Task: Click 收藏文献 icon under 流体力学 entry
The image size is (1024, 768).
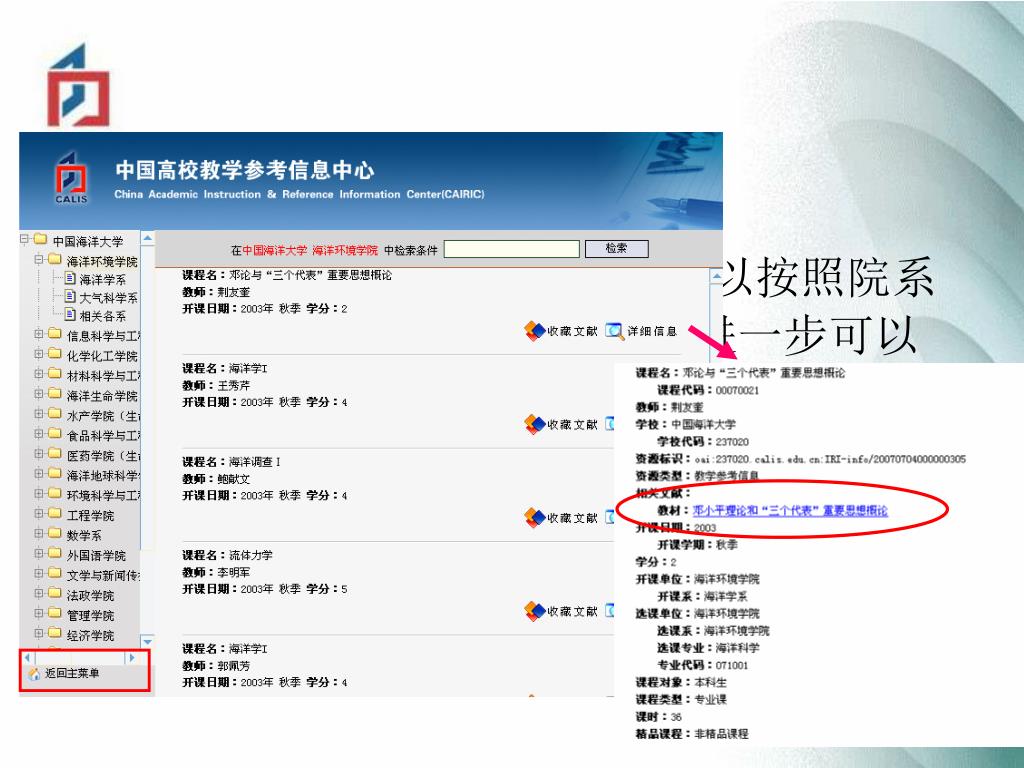Action: [534, 611]
